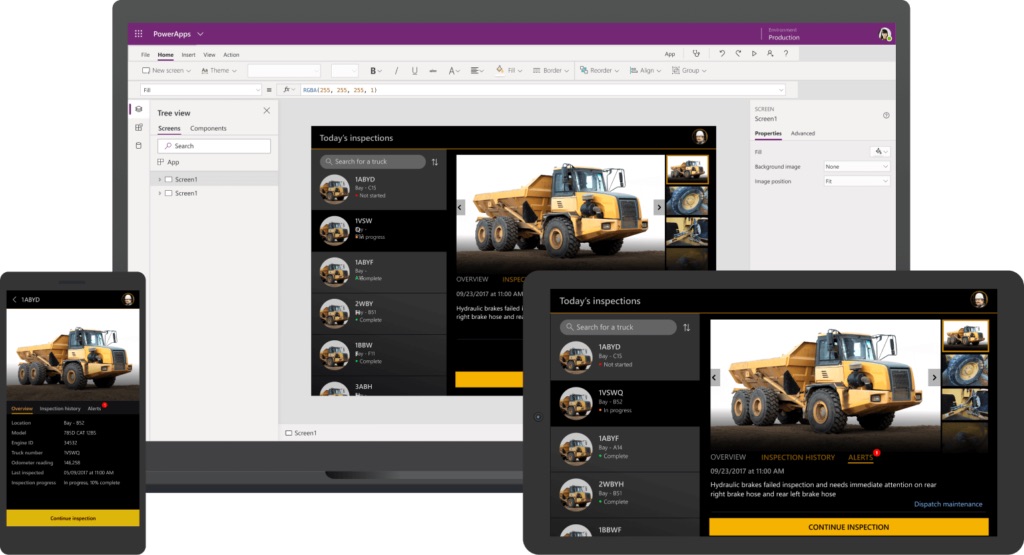Click sort icon in tablet truck list

686,327
